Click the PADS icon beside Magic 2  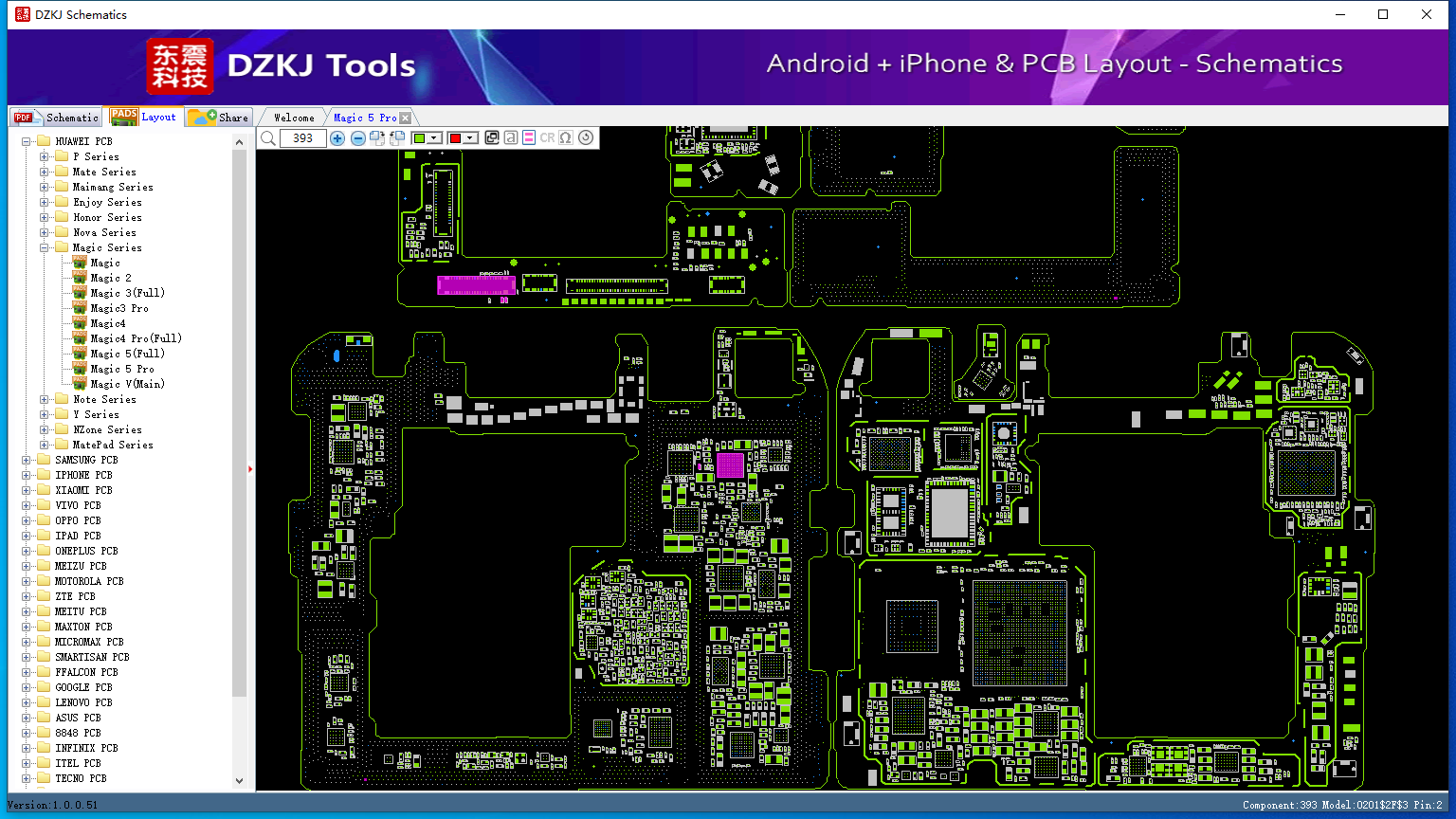[x=80, y=278]
